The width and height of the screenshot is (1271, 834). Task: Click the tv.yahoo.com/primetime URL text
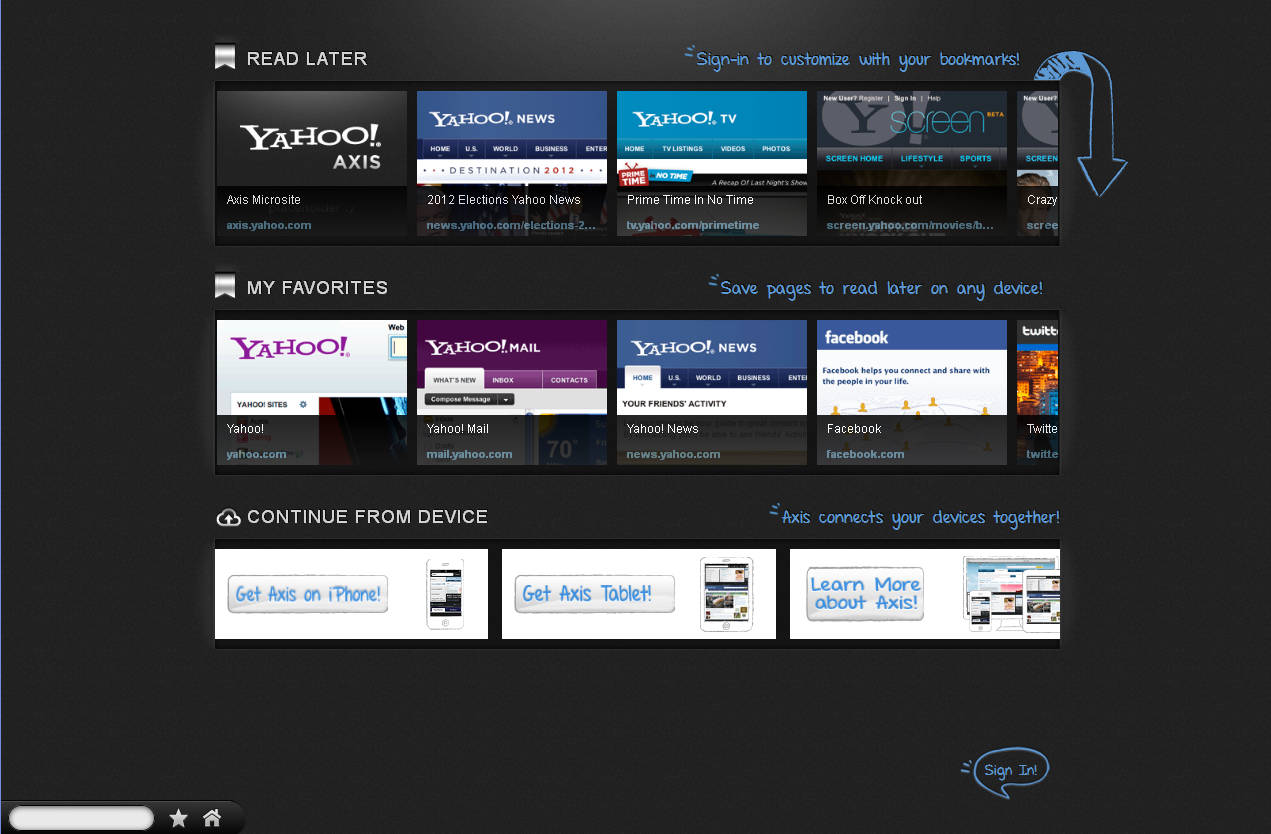pos(693,225)
